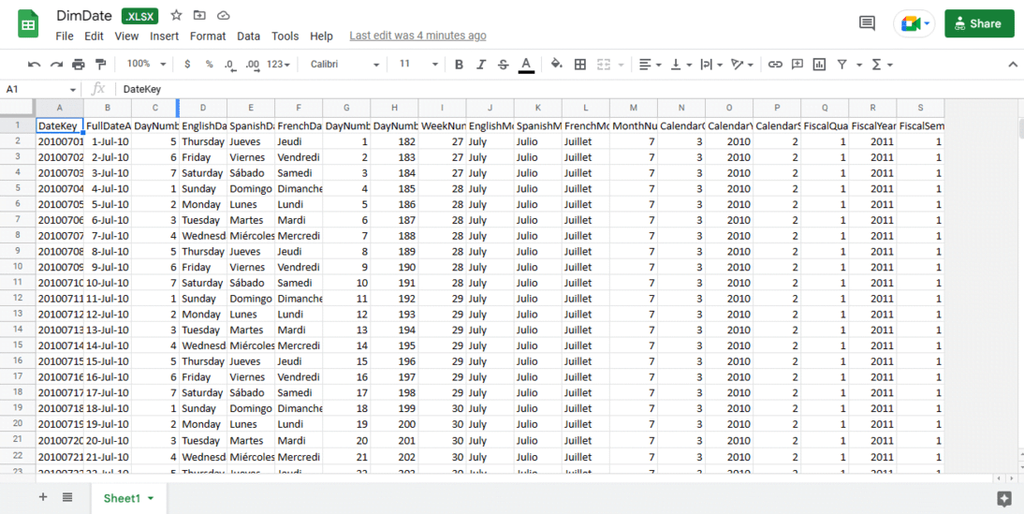Click the Undo arrow icon
The image size is (1024, 514).
[x=35, y=64]
